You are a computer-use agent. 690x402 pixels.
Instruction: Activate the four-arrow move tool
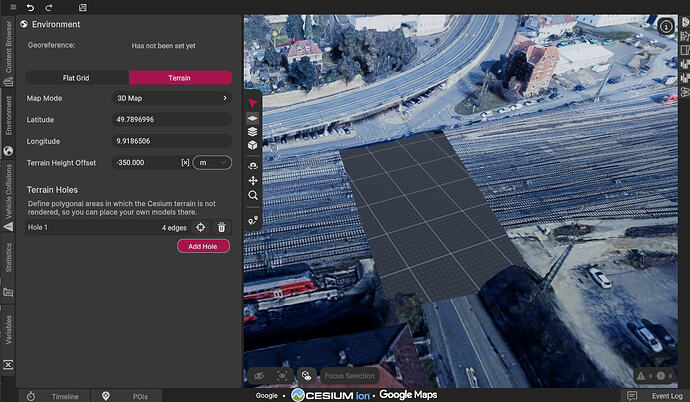[x=253, y=180]
